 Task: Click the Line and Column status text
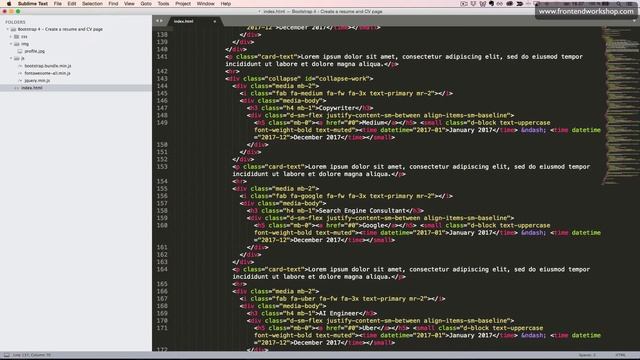(x=32, y=355)
